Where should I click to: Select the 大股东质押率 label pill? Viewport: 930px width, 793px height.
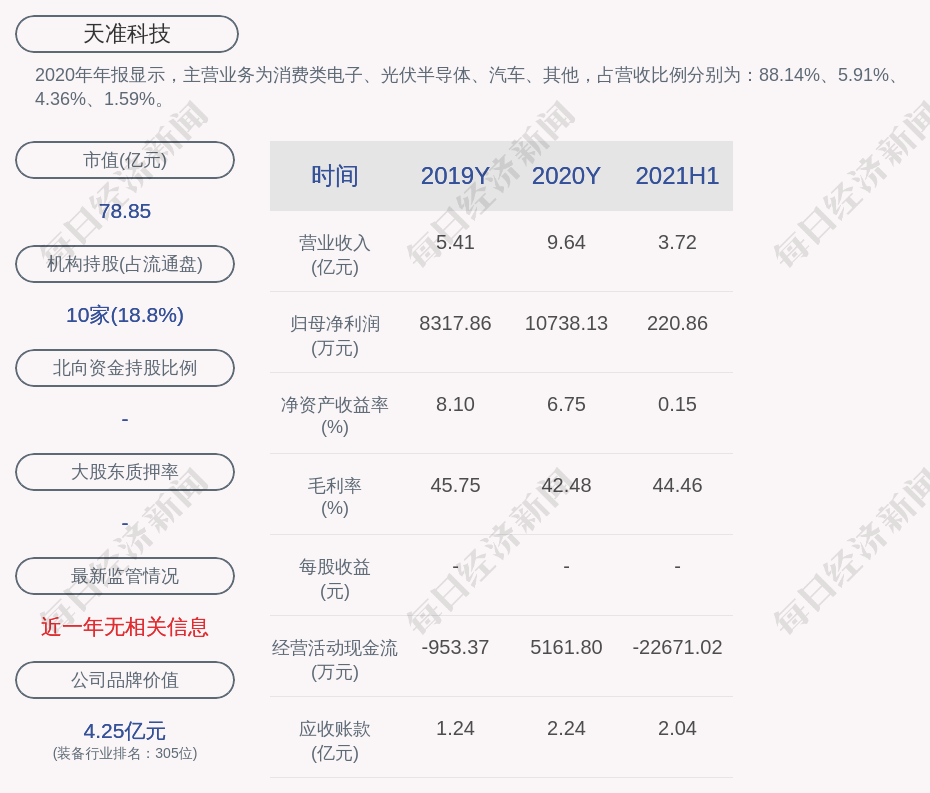pyautogui.click(x=125, y=472)
